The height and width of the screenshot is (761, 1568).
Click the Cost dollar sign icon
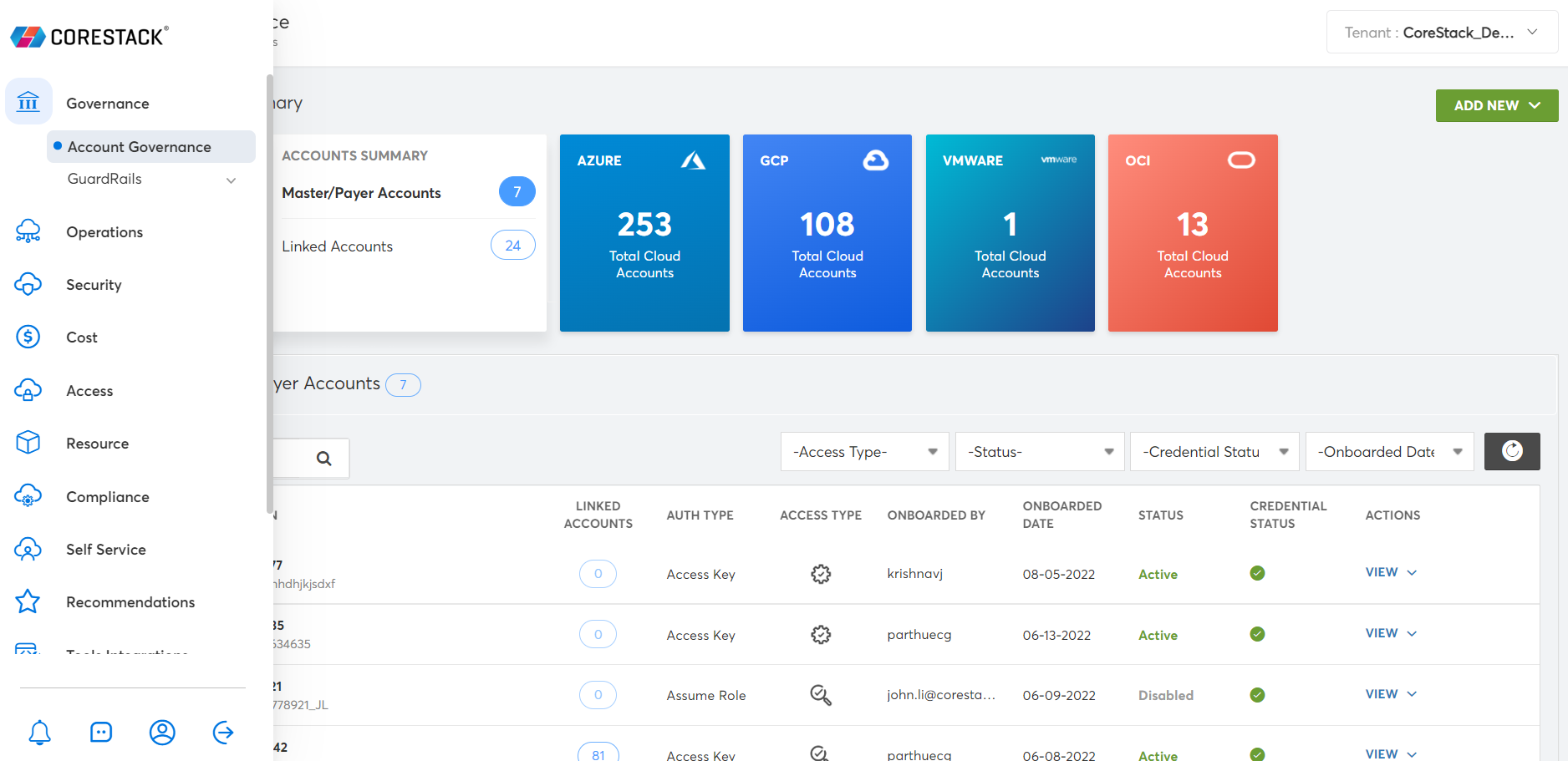pos(28,337)
